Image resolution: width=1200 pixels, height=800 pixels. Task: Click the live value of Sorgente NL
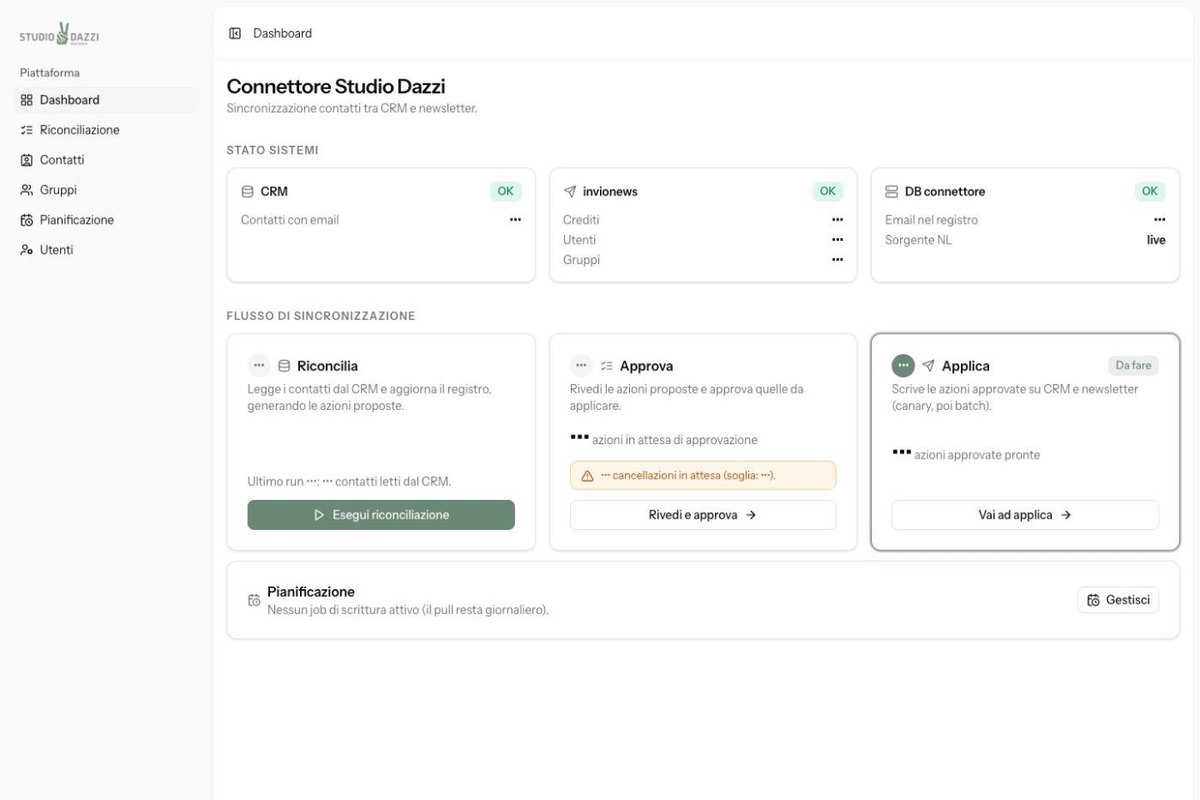pyautogui.click(x=1156, y=240)
